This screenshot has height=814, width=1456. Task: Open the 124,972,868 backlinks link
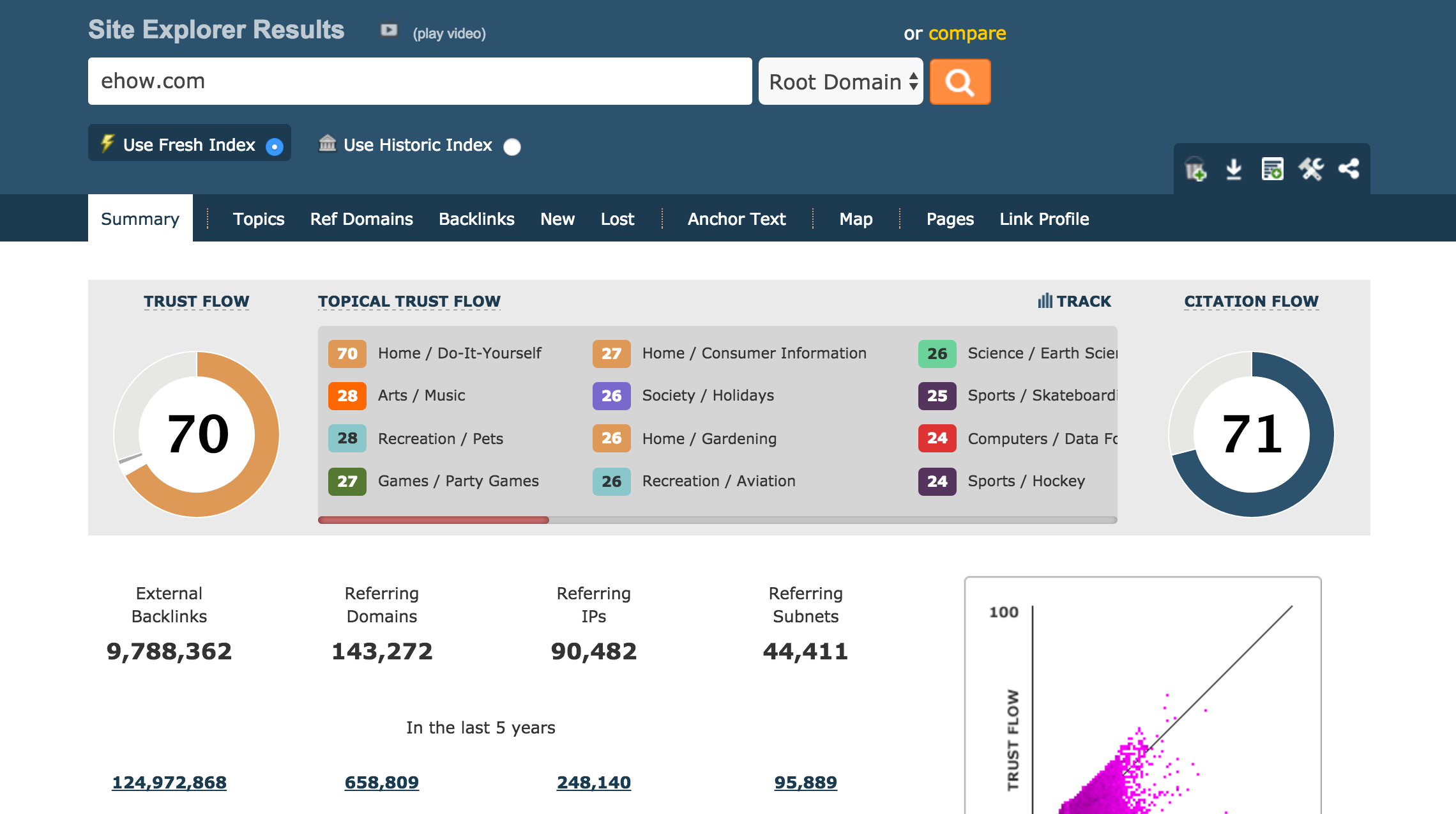[169, 782]
